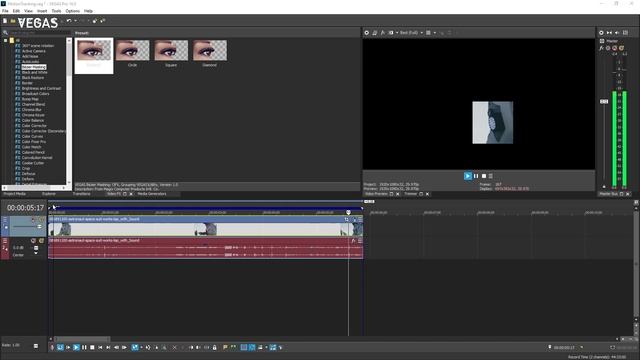Image resolution: width=640 pixels, height=360 pixels.
Task: Select Active Camera in the effects list
Action: (33, 51)
